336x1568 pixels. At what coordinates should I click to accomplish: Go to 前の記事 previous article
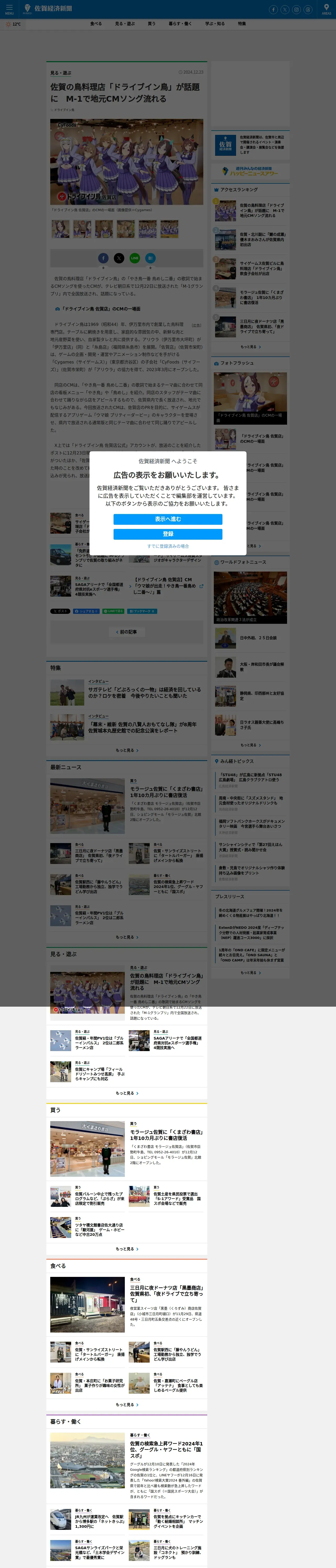127,632
